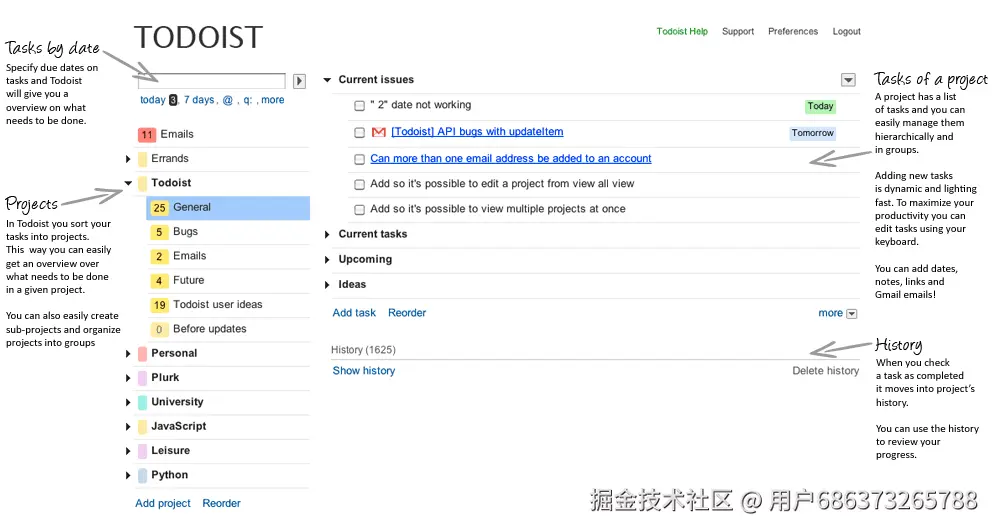Expand the Plurk project
The image size is (995, 531).
point(128,378)
